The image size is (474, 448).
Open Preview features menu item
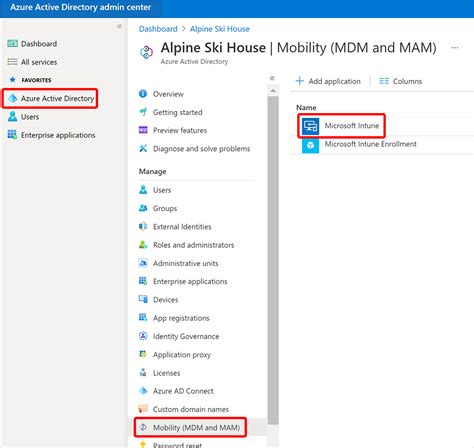tap(180, 130)
